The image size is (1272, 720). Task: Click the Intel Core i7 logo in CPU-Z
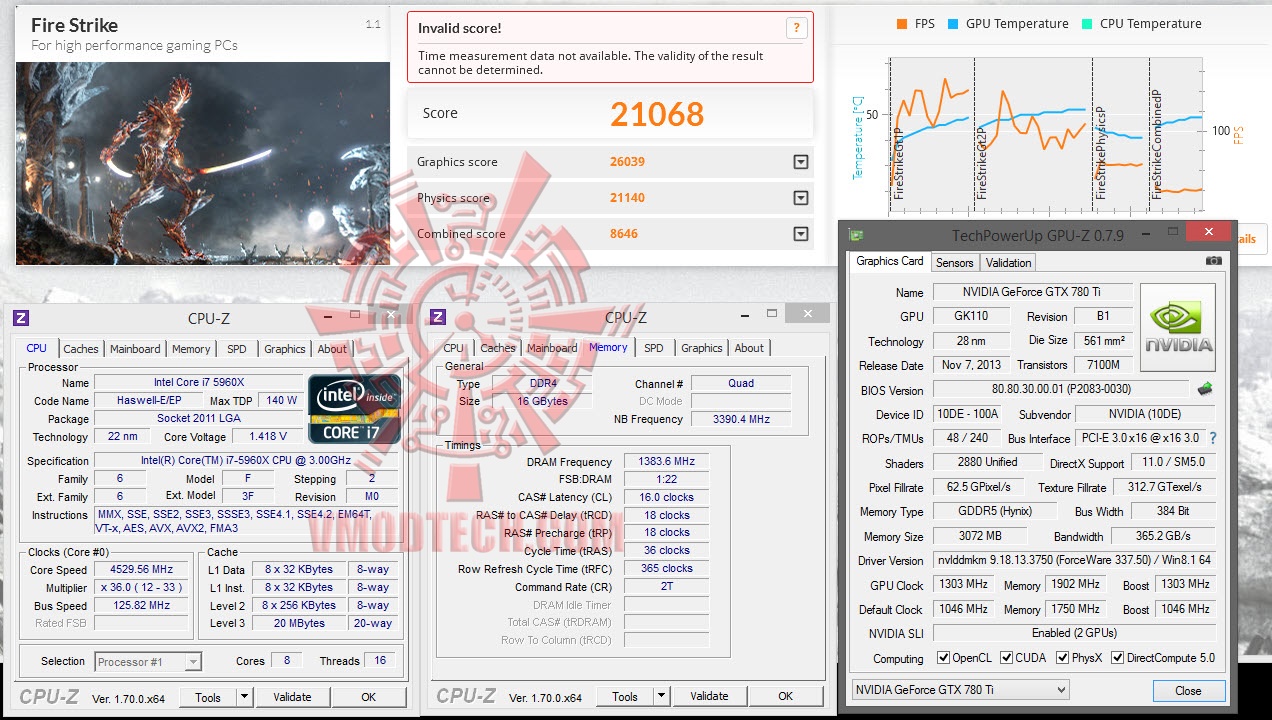pyautogui.click(x=354, y=408)
